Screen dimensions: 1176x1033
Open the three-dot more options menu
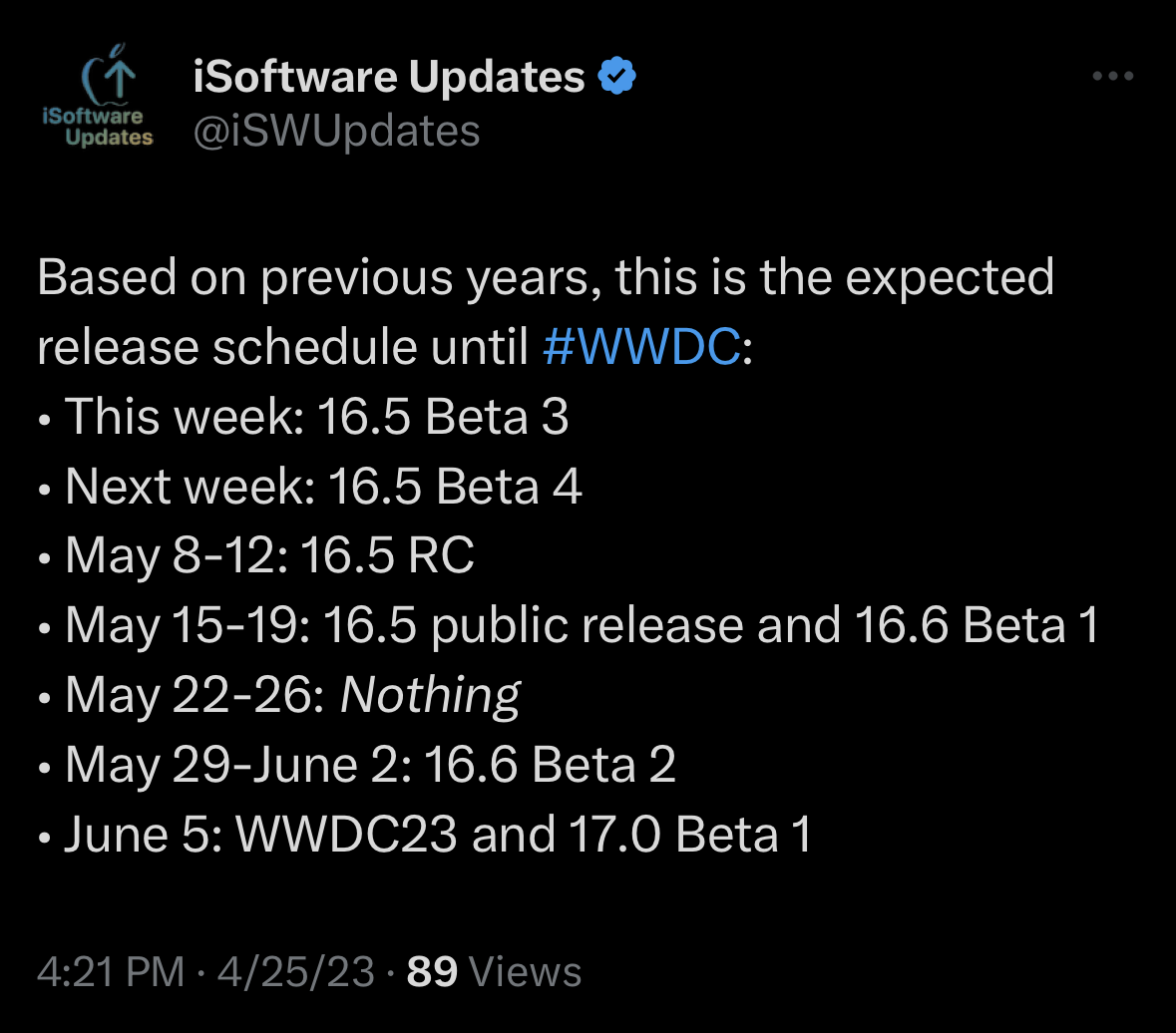click(x=1113, y=77)
